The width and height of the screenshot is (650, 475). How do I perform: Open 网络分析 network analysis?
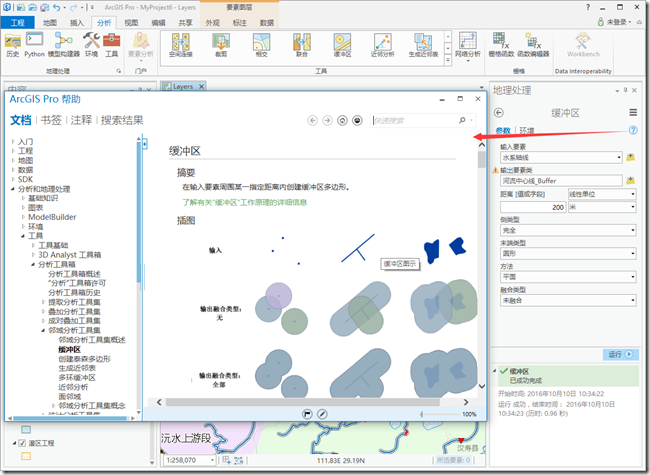tap(468, 46)
